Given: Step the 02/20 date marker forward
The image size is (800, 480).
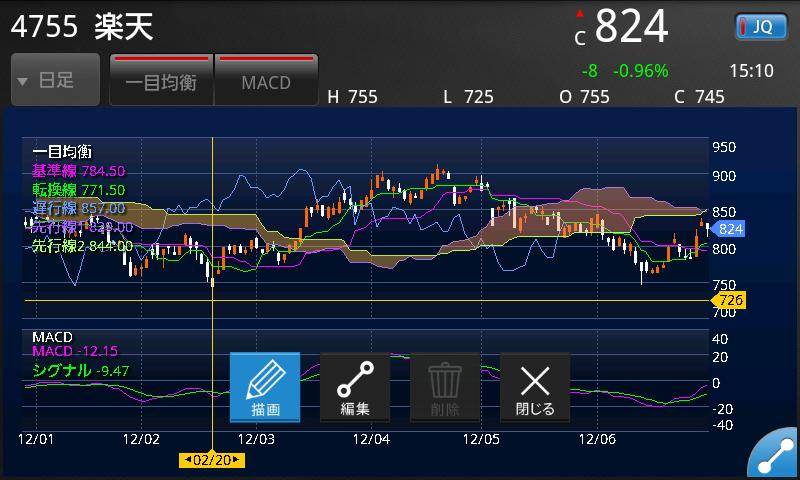Looking at the screenshot, I should click(236, 460).
